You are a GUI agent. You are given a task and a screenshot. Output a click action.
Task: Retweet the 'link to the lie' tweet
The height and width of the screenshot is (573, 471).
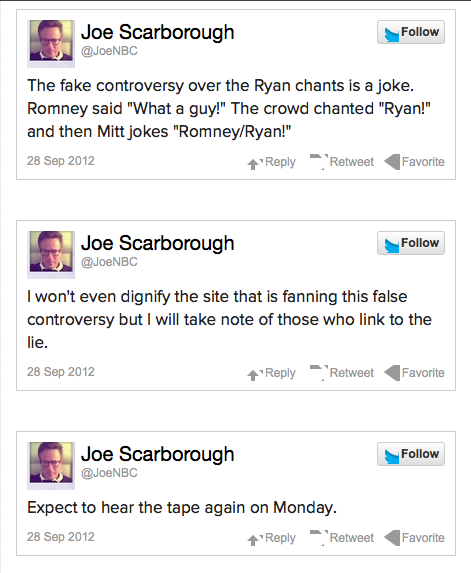(x=342, y=373)
